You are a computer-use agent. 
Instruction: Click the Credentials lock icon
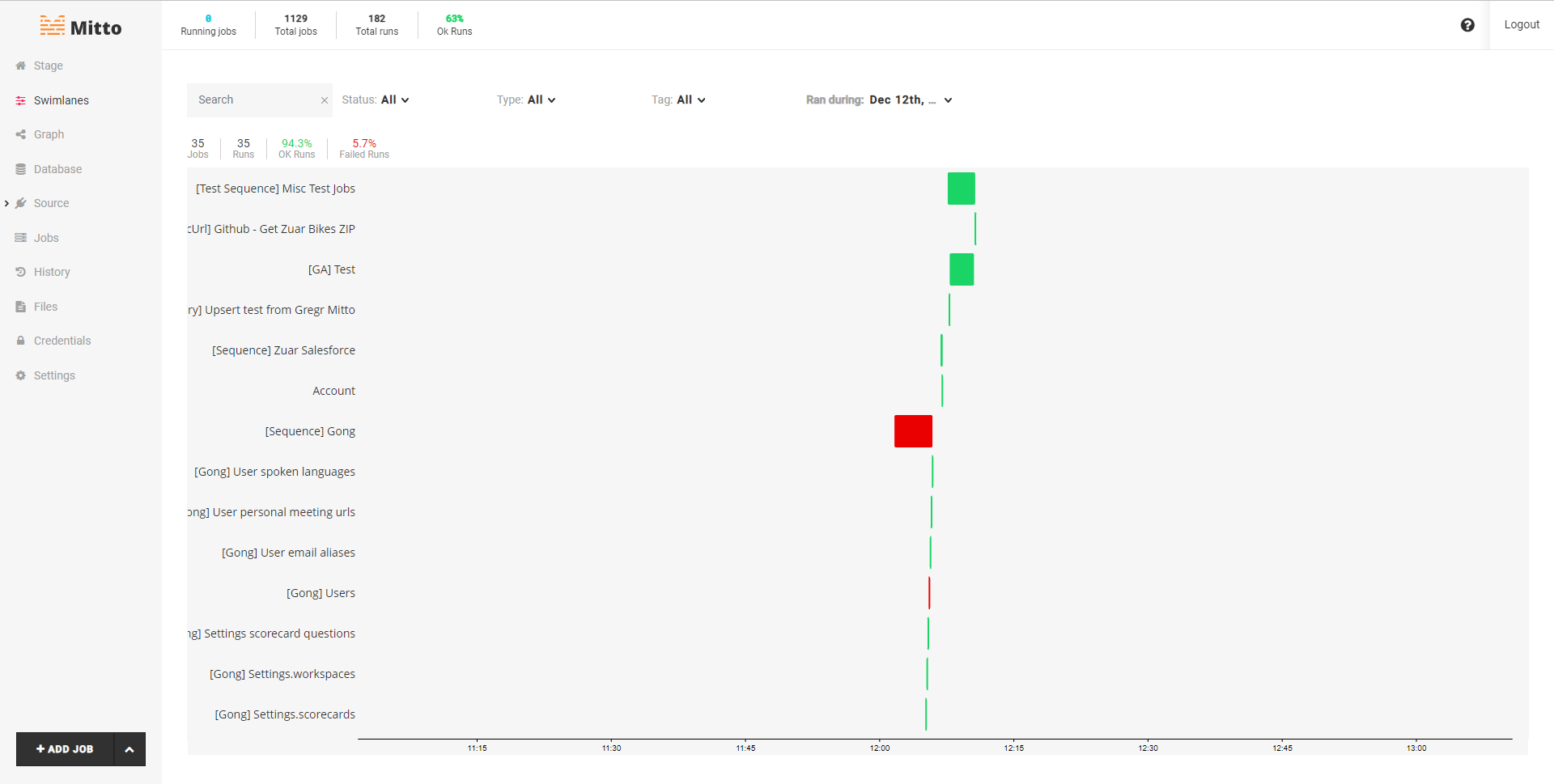tap(21, 341)
